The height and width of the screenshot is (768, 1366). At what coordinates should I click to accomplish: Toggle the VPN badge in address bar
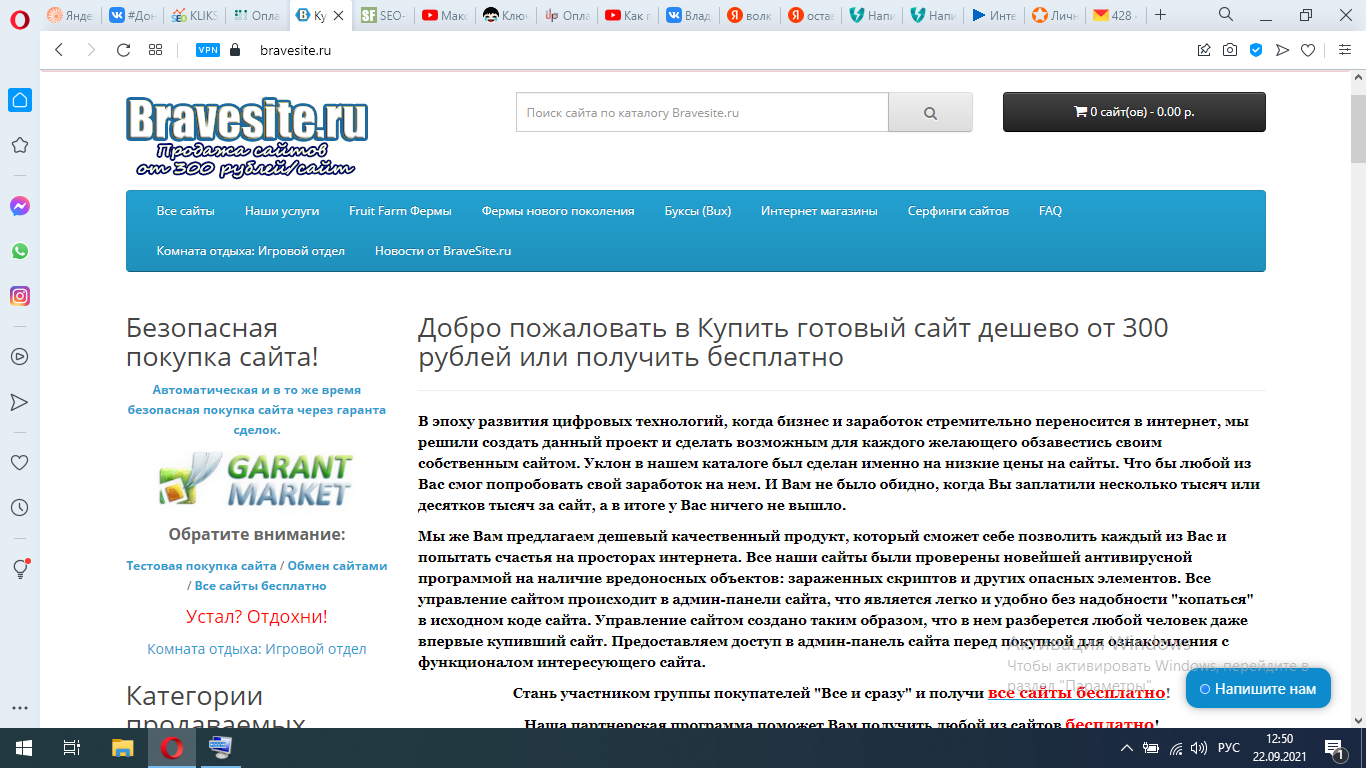coord(208,50)
